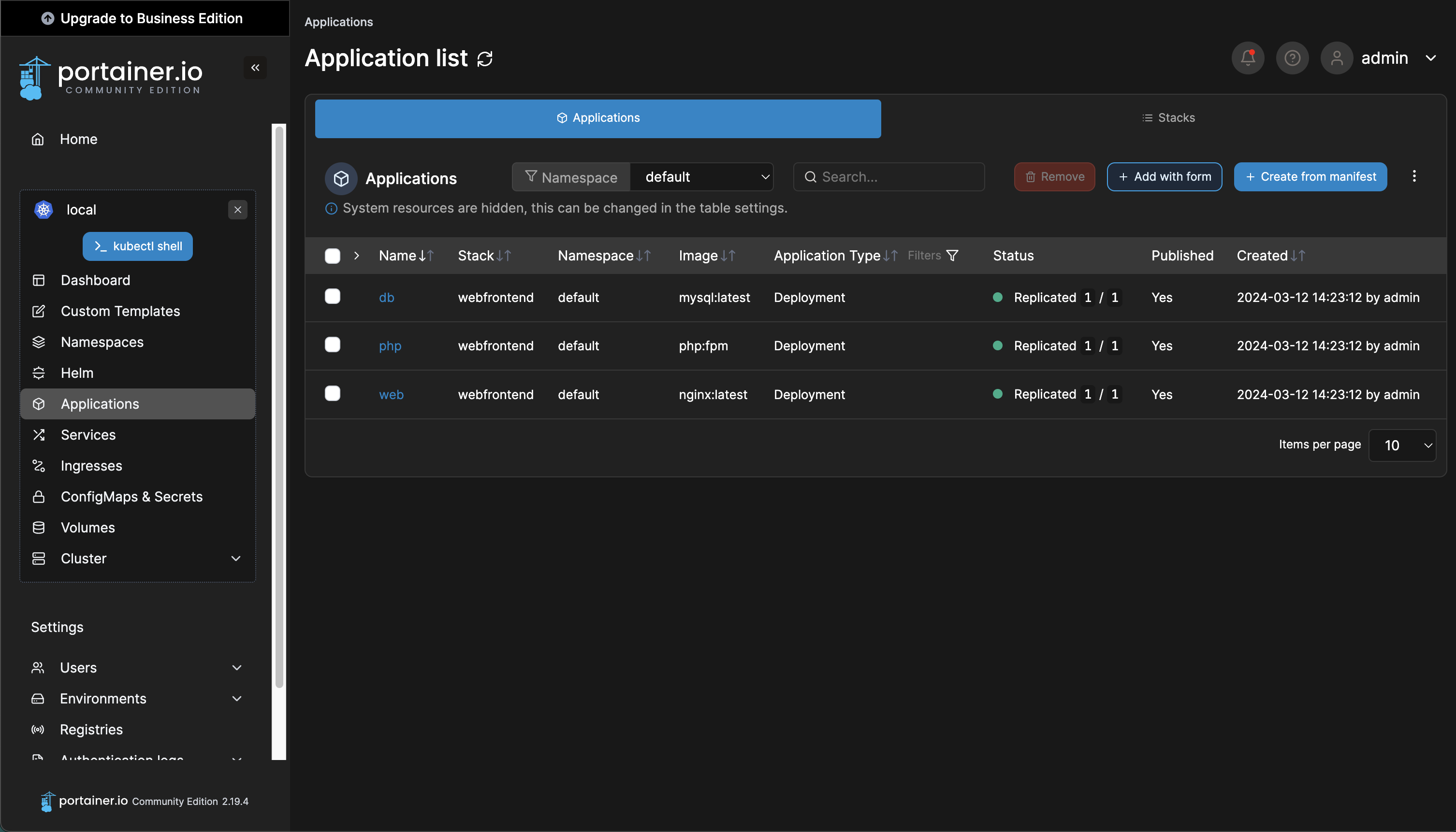Screen dimensions: 1456x832
Task: Refresh the Application list
Action: [485, 59]
